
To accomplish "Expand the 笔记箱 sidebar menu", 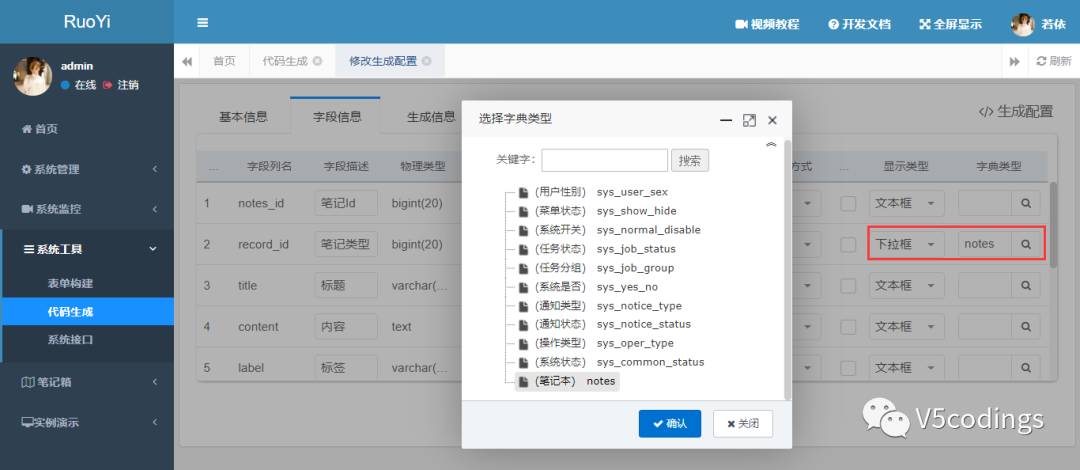I will pyautogui.click(x=87, y=381).
